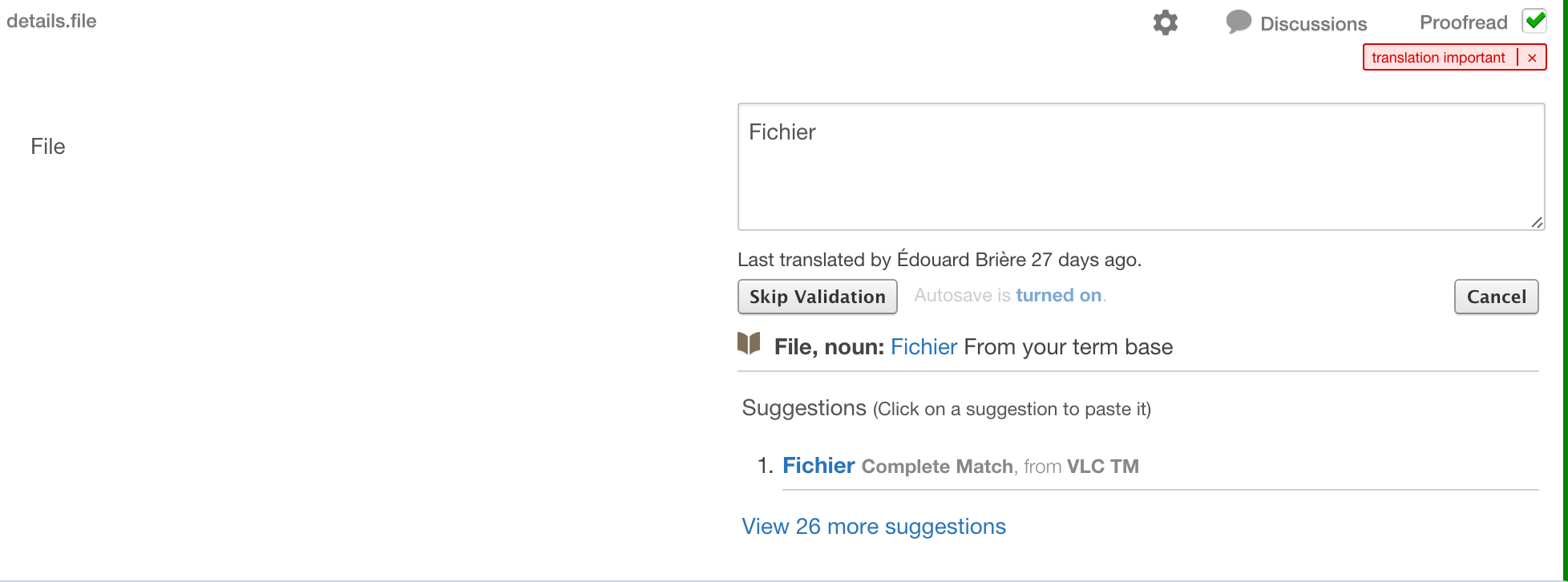1568x582 pixels.
Task: Expand View 26 more suggestions
Action: tap(873, 527)
